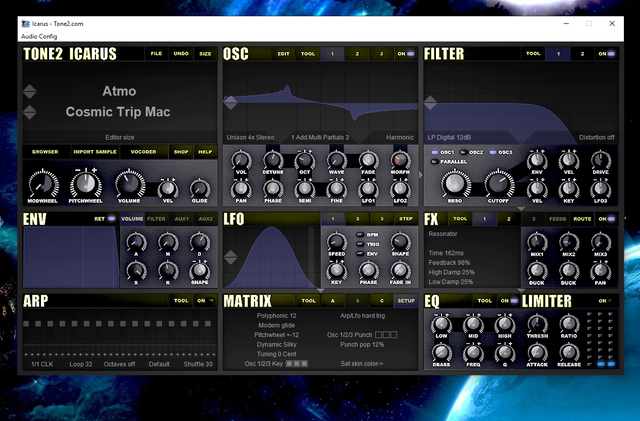Screen dimensions: 640x421
Task: Step preset Cosmic Trip Mac with its arrows
Action: click(x=29, y=112)
